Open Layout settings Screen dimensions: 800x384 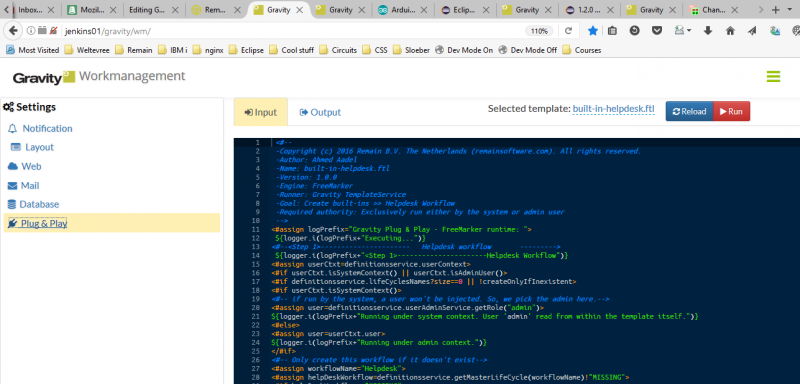pos(39,147)
